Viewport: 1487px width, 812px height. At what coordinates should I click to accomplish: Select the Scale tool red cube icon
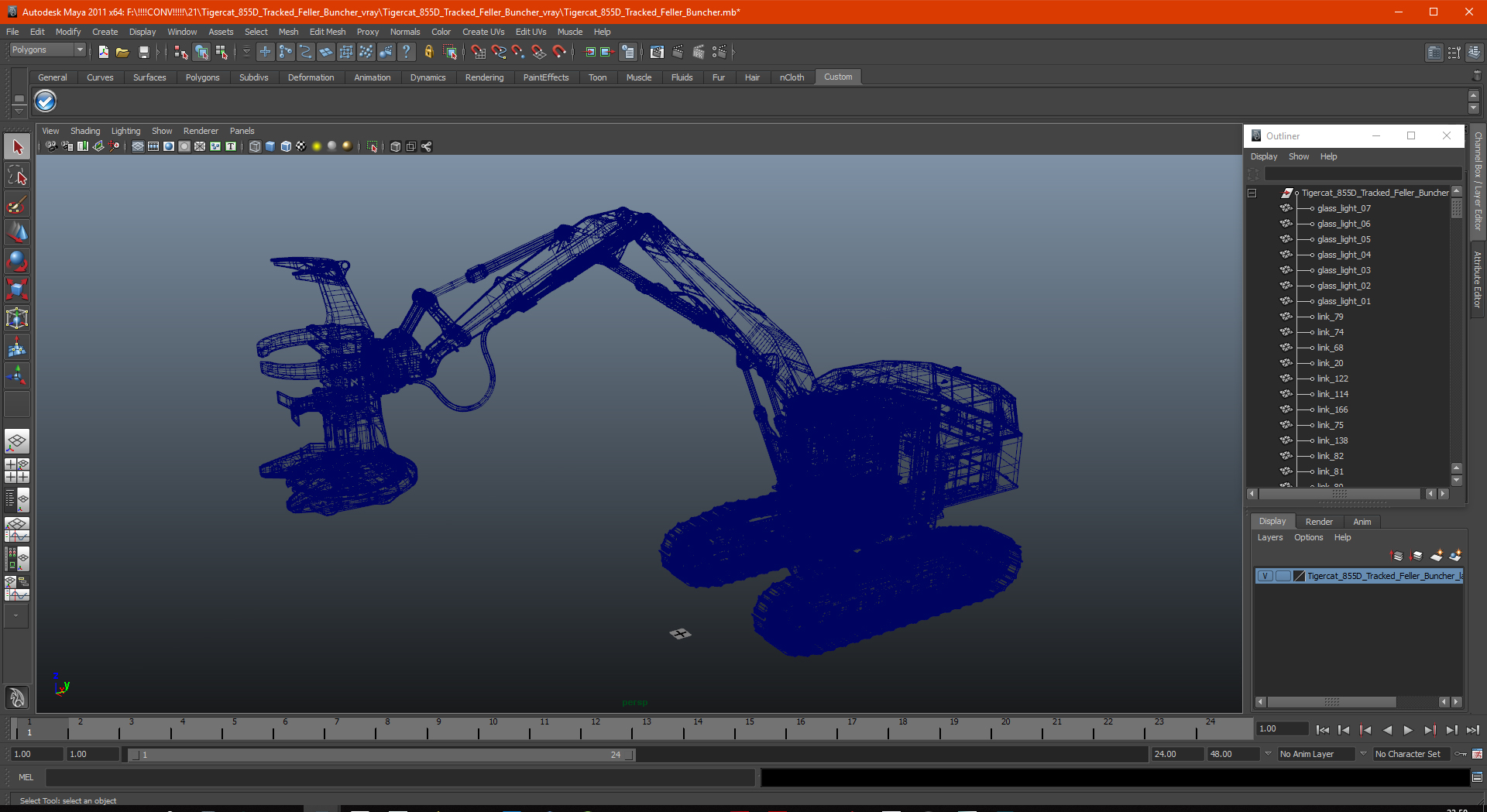click(x=17, y=290)
